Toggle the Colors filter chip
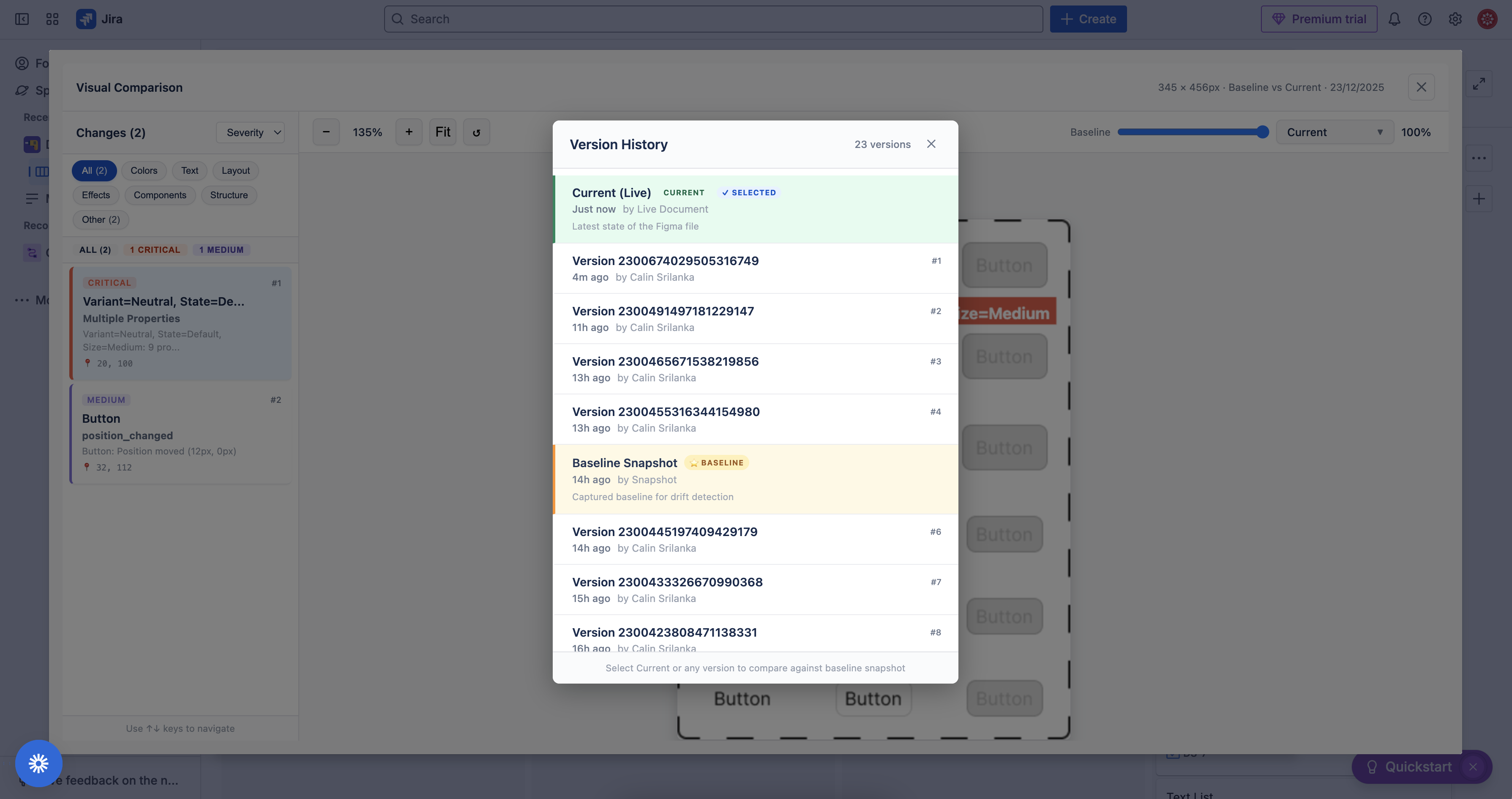 [144, 170]
